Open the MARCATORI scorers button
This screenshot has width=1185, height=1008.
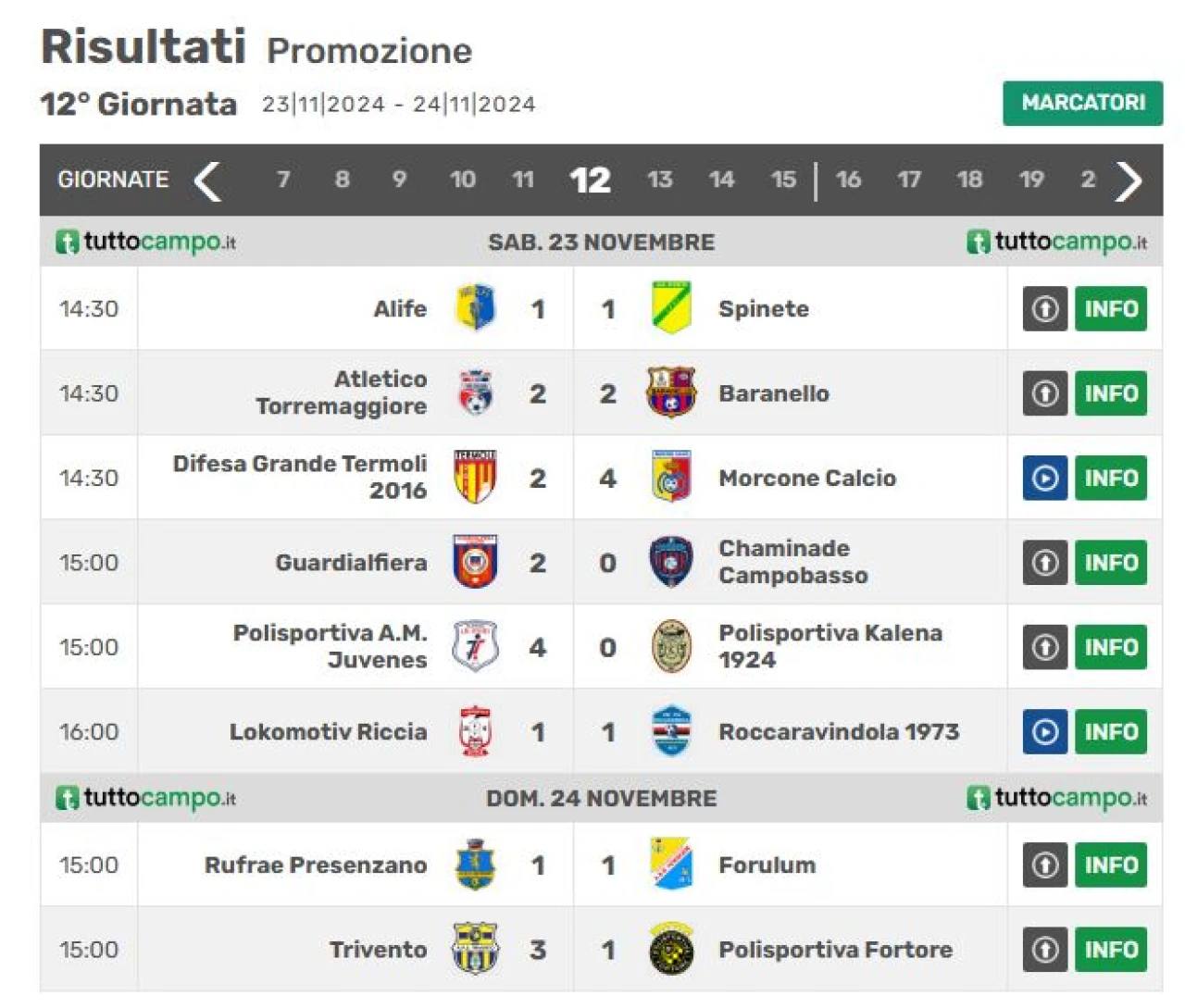coord(1083,103)
